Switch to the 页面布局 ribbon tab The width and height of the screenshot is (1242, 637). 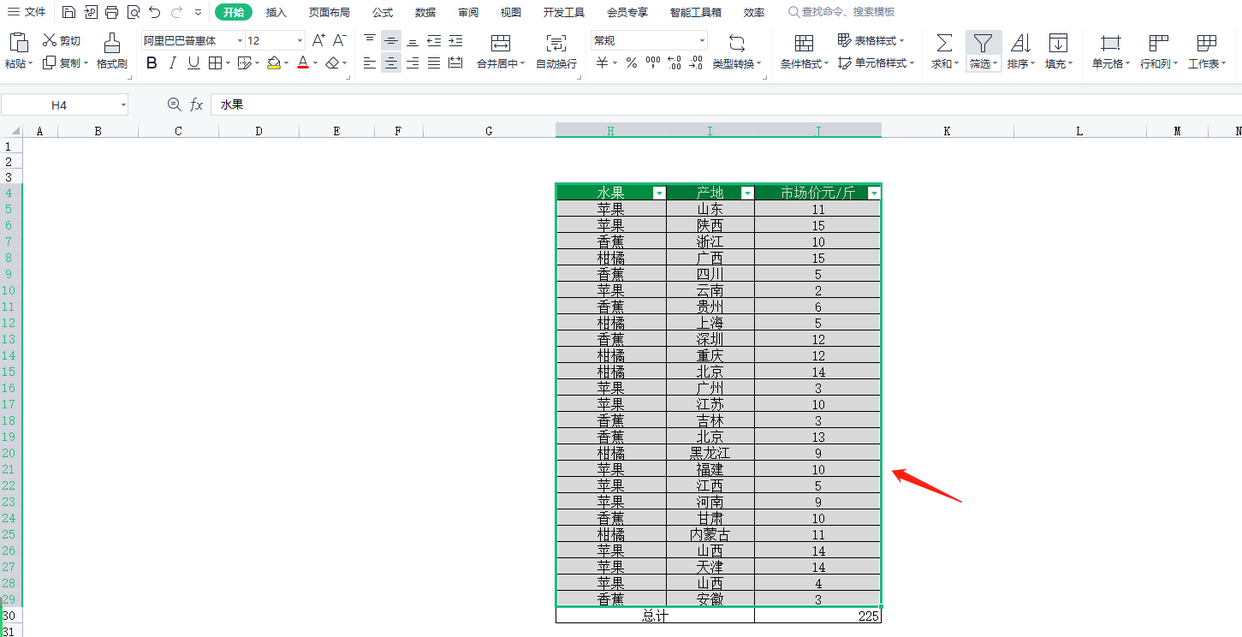coord(329,12)
